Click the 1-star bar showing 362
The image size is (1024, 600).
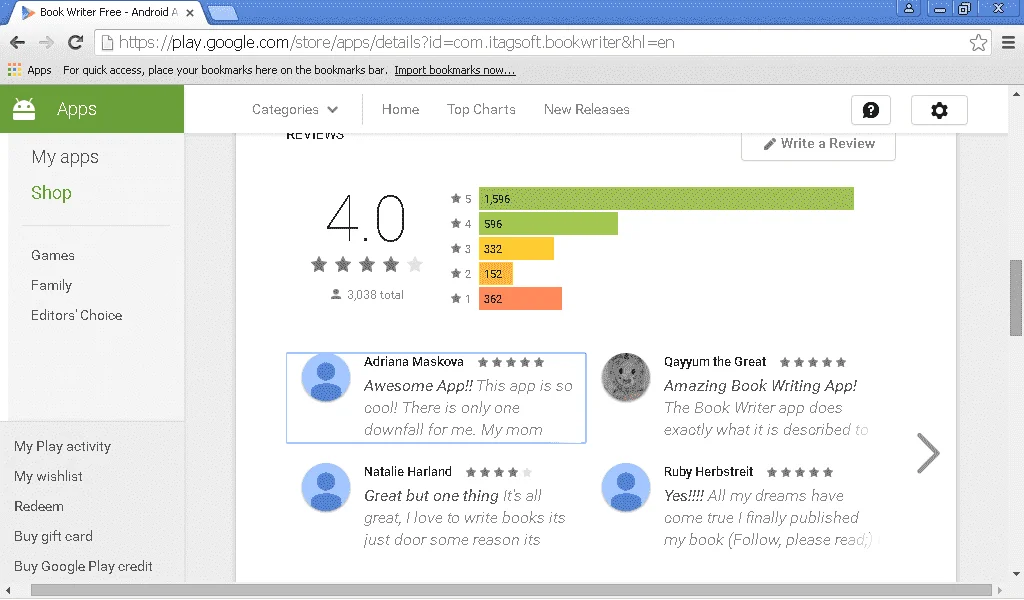point(520,299)
